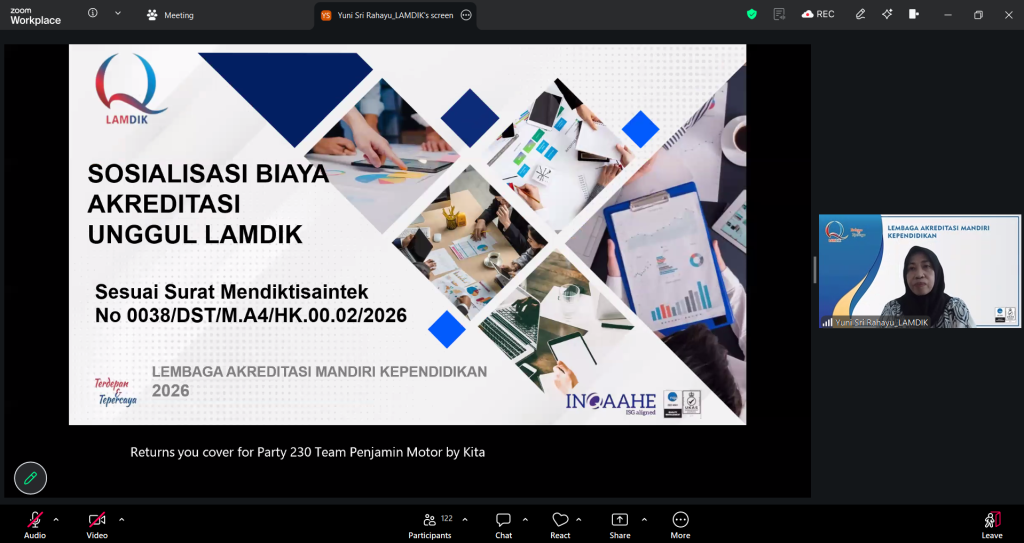Expand the arrow beside Share
Screen dimensions: 1024x543
click(x=644, y=519)
